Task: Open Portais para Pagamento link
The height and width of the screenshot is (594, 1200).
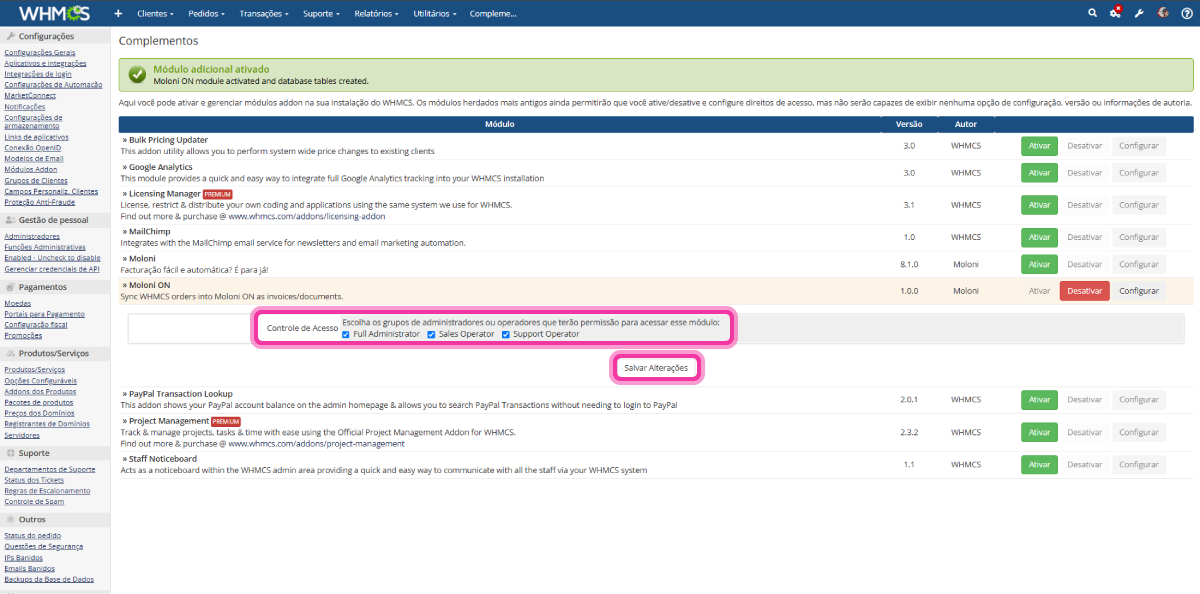Action: pyautogui.click(x=45, y=313)
